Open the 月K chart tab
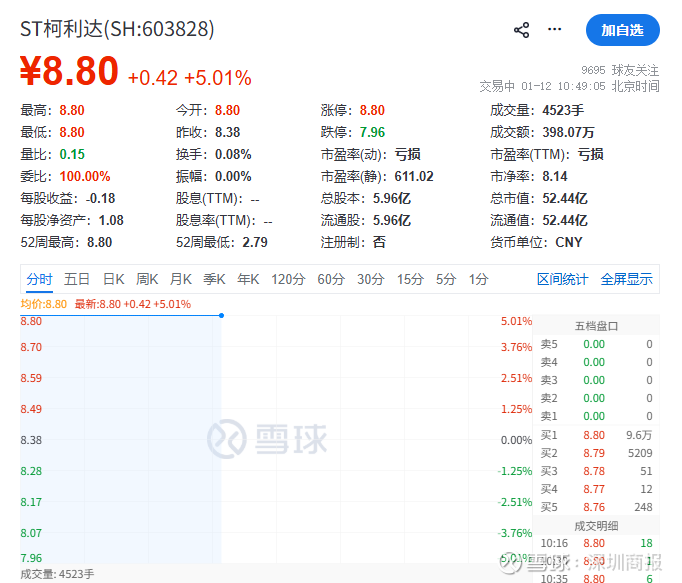682x583 pixels. (181, 279)
